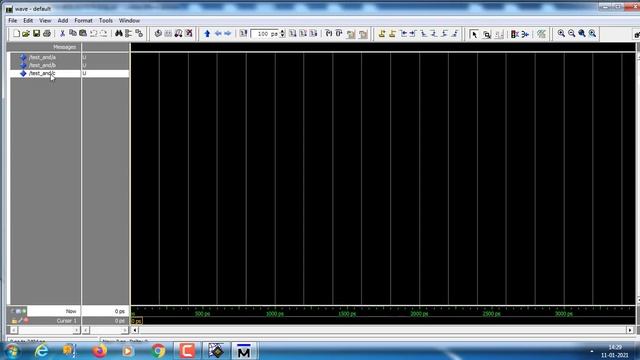
Task: Click the yellow Insert Cursor icon
Action: coord(382,34)
